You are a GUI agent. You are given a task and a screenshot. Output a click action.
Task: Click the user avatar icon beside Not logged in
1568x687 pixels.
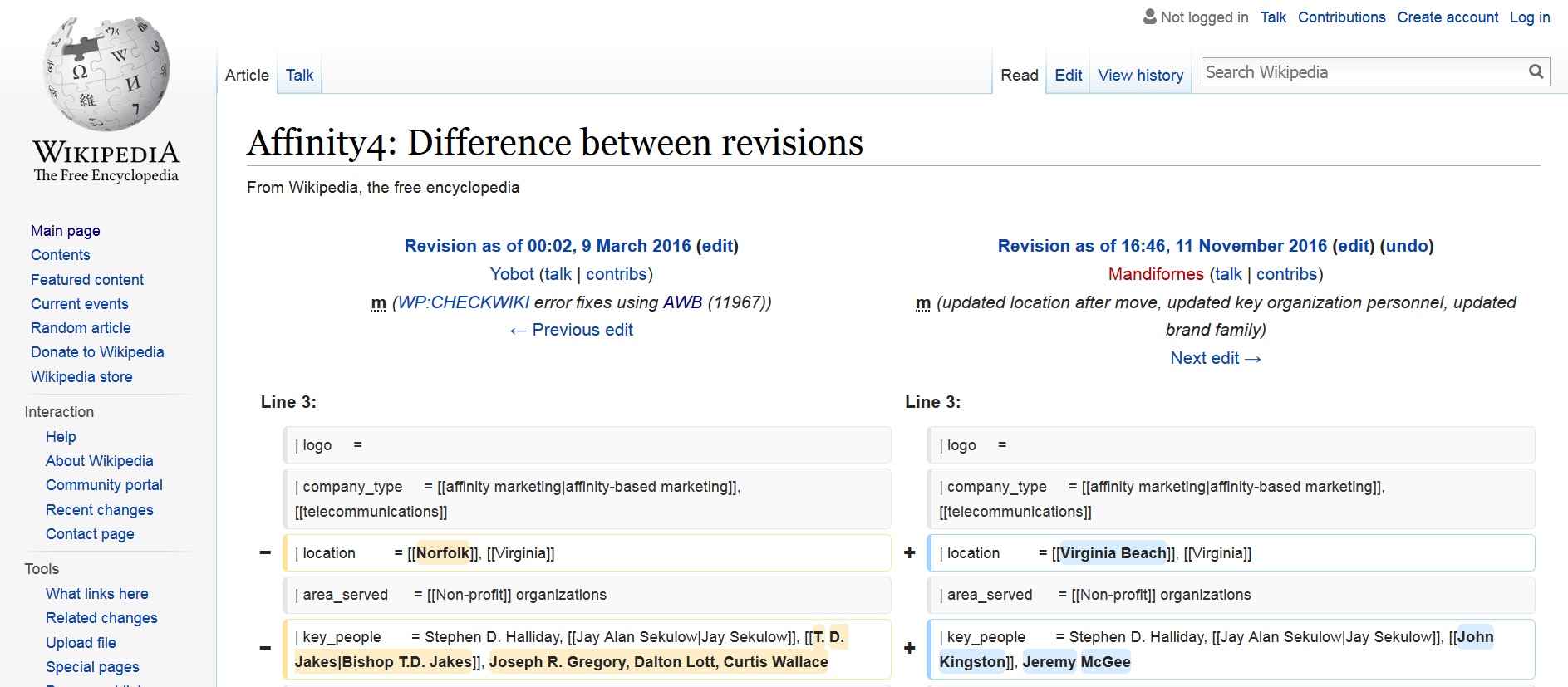point(1149,17)
